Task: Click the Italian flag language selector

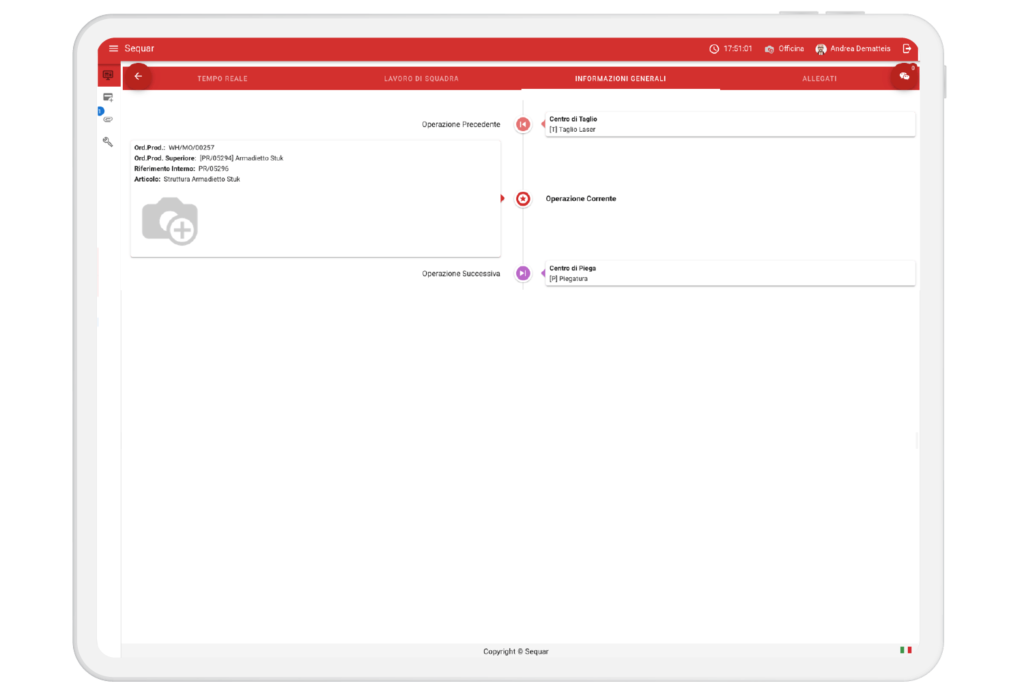Action: tap(905, 650)
